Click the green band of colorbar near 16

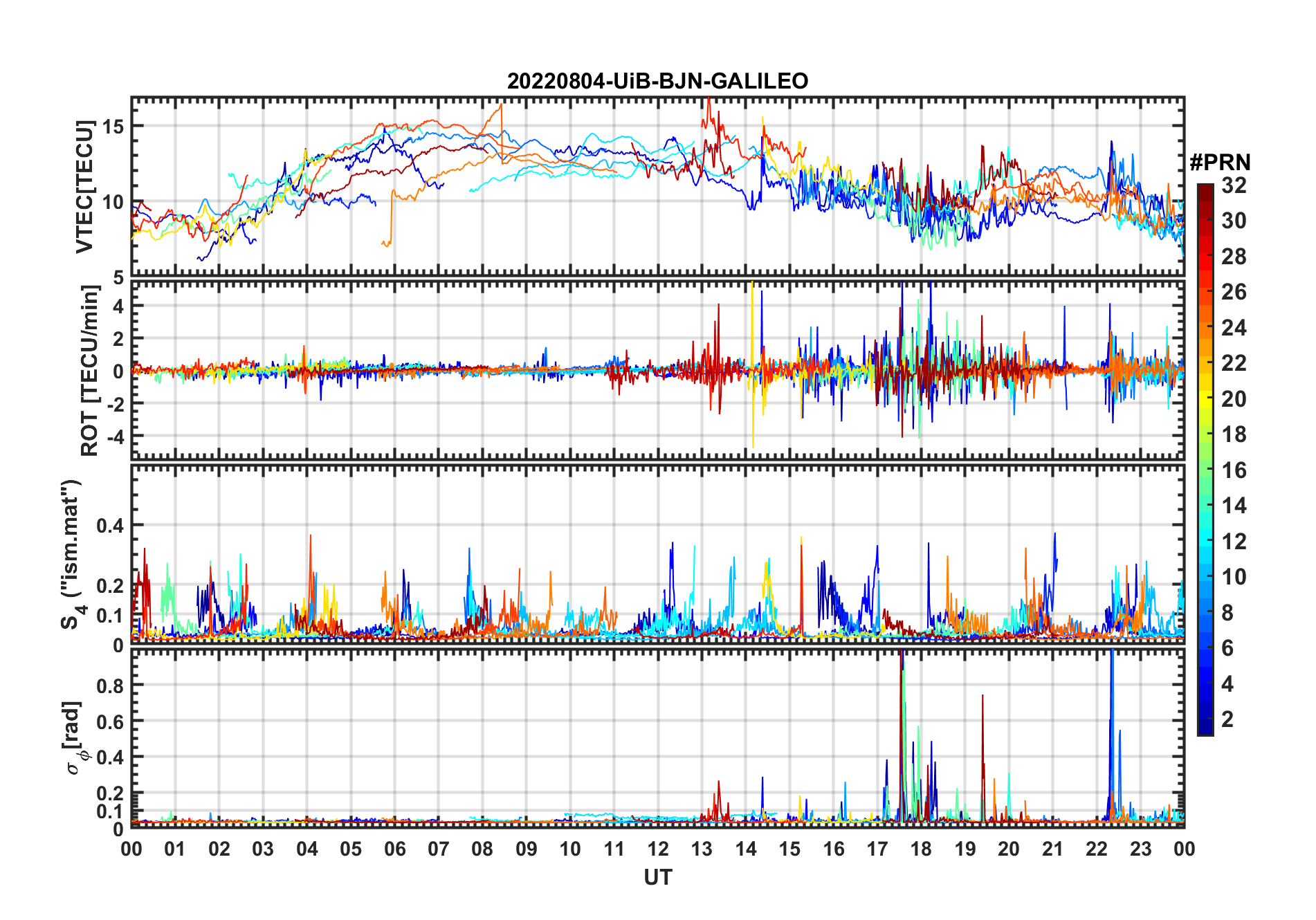(x=1205, y=470)
